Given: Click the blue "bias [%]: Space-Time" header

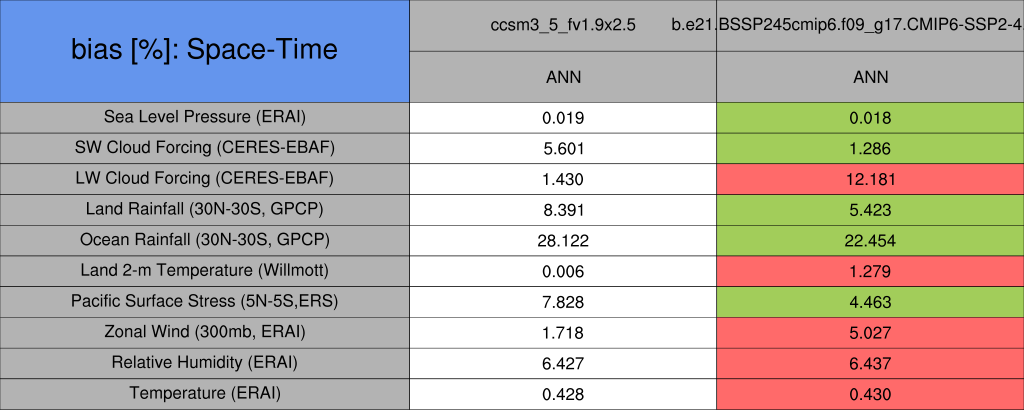Looking at the screenshot, I should coord(204,50).
